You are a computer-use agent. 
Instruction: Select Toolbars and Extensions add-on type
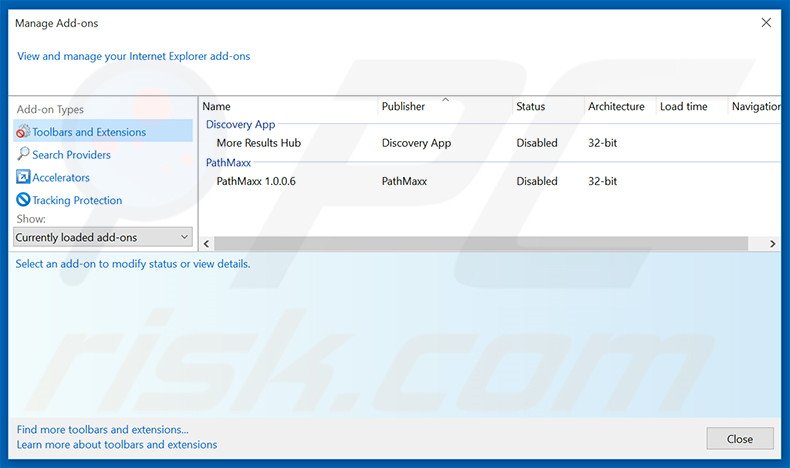pos(103,131)
